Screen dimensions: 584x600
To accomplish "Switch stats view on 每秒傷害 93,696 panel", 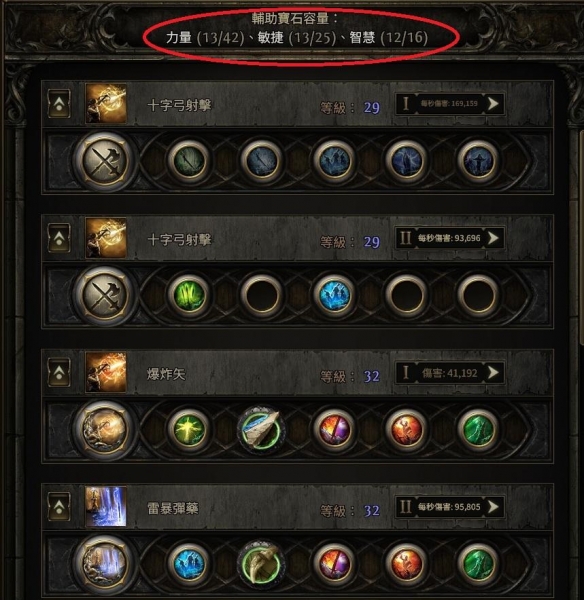I will coord(493,238).
